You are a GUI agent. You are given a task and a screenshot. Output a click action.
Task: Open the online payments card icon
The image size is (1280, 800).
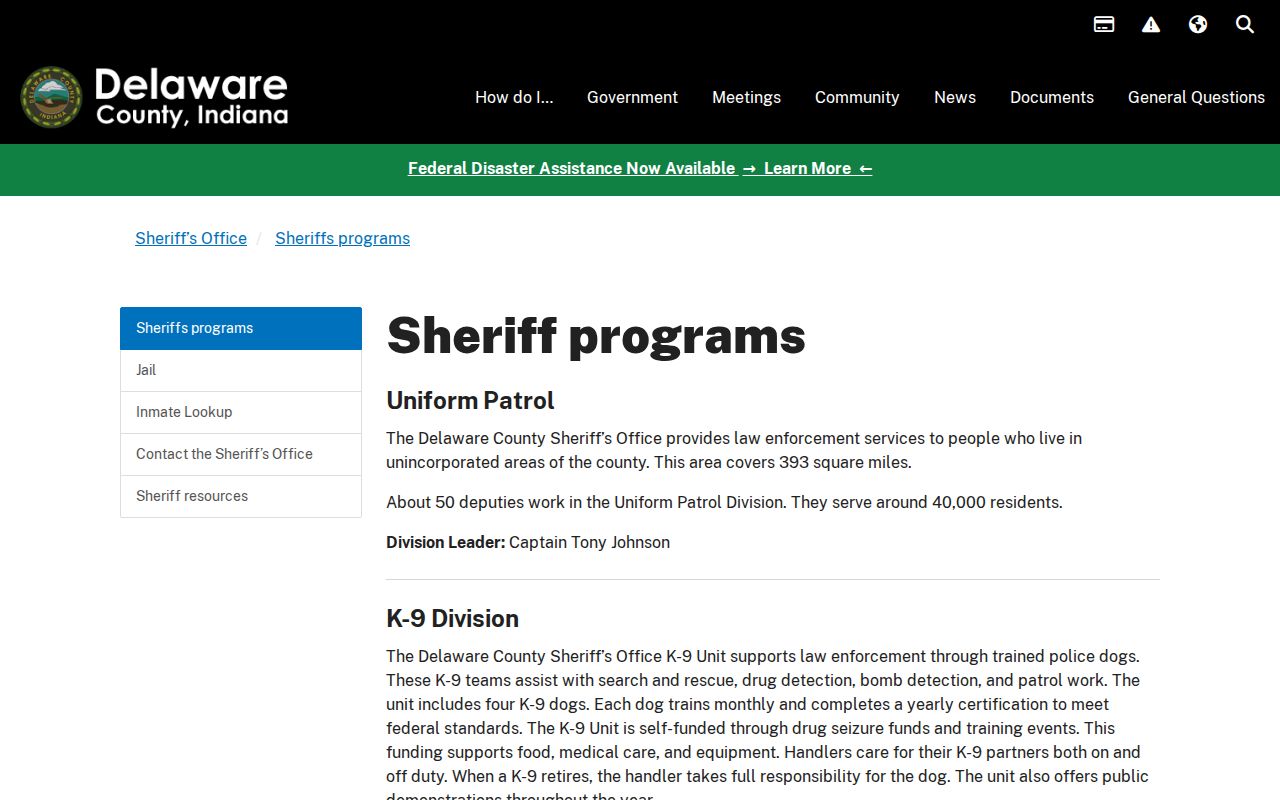(1104, 24)
